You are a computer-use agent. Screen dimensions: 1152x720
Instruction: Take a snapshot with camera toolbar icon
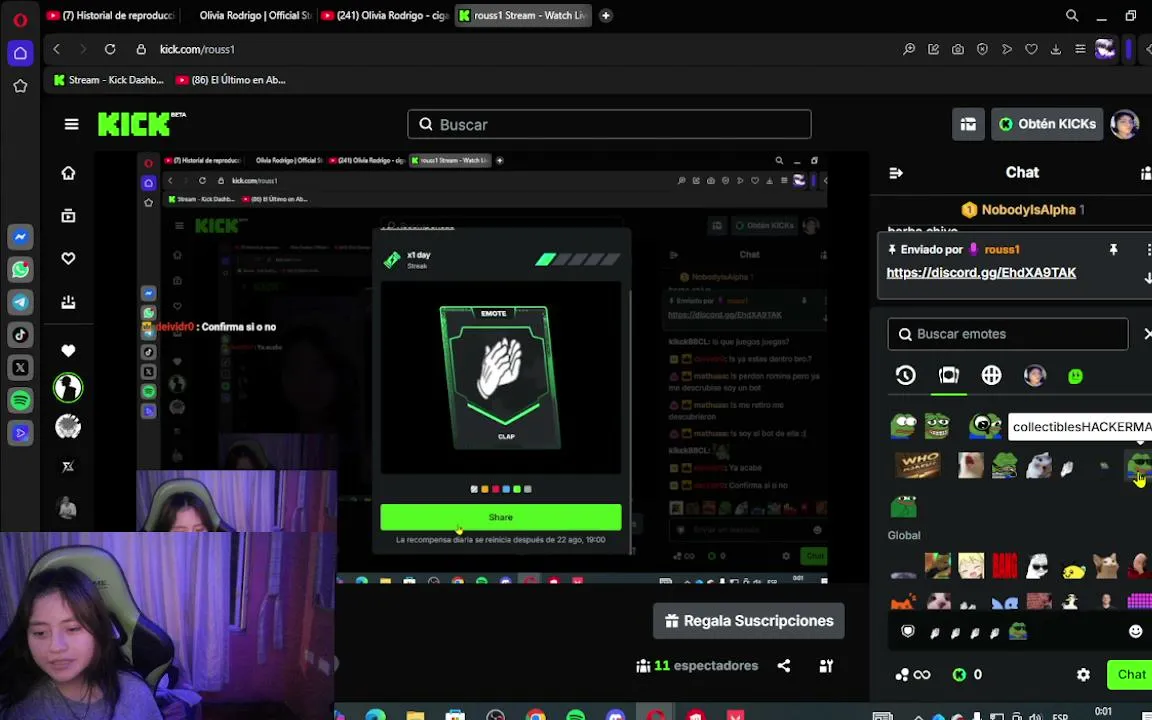pyautogui.click(x=958, y=49)
